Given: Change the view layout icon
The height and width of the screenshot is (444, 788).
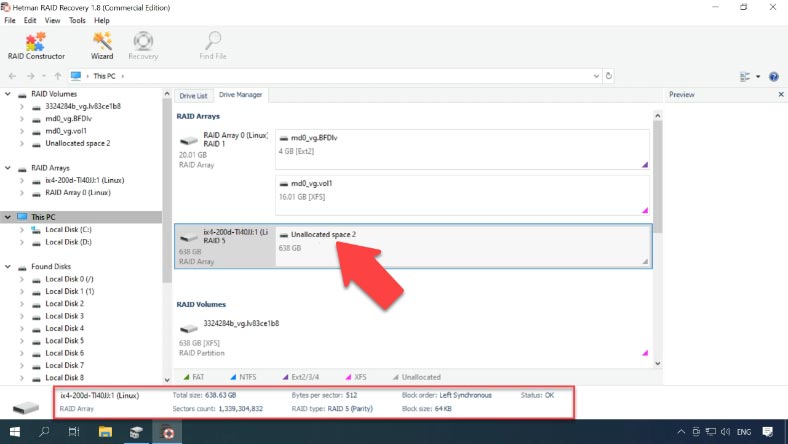Looking at the screenshot, I should pos(745,76).
